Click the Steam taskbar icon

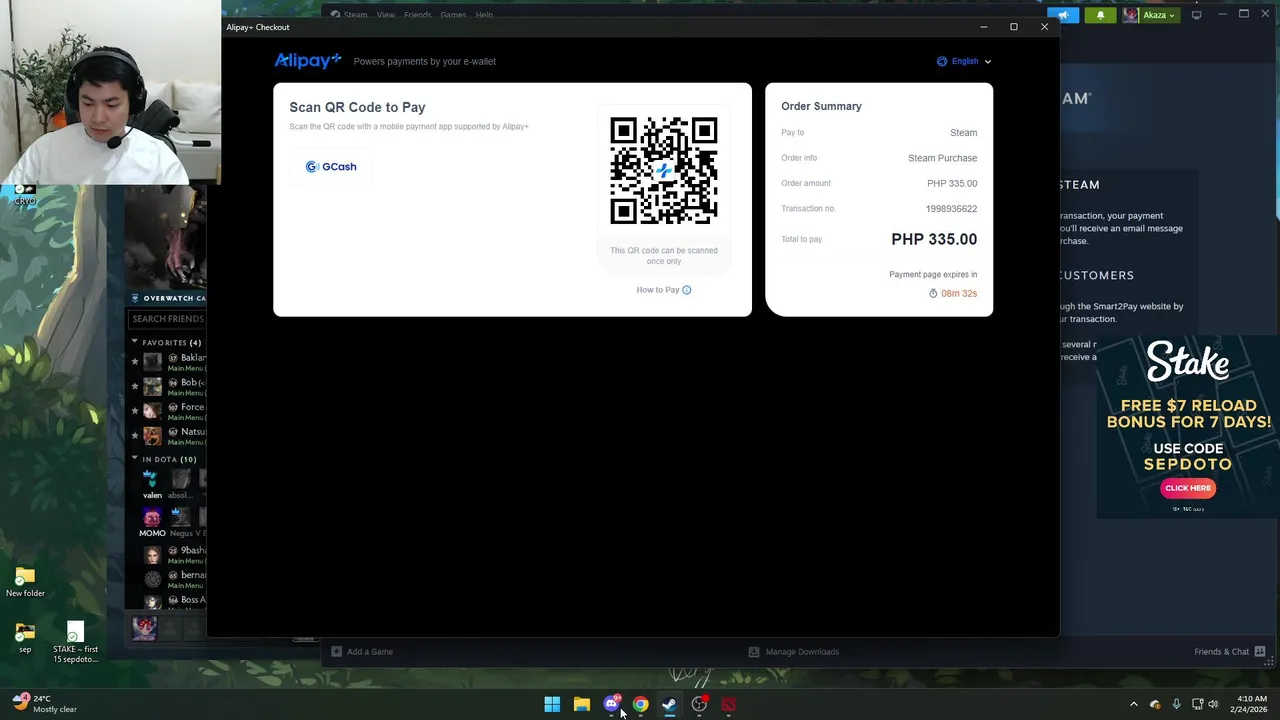pos(670,705)
